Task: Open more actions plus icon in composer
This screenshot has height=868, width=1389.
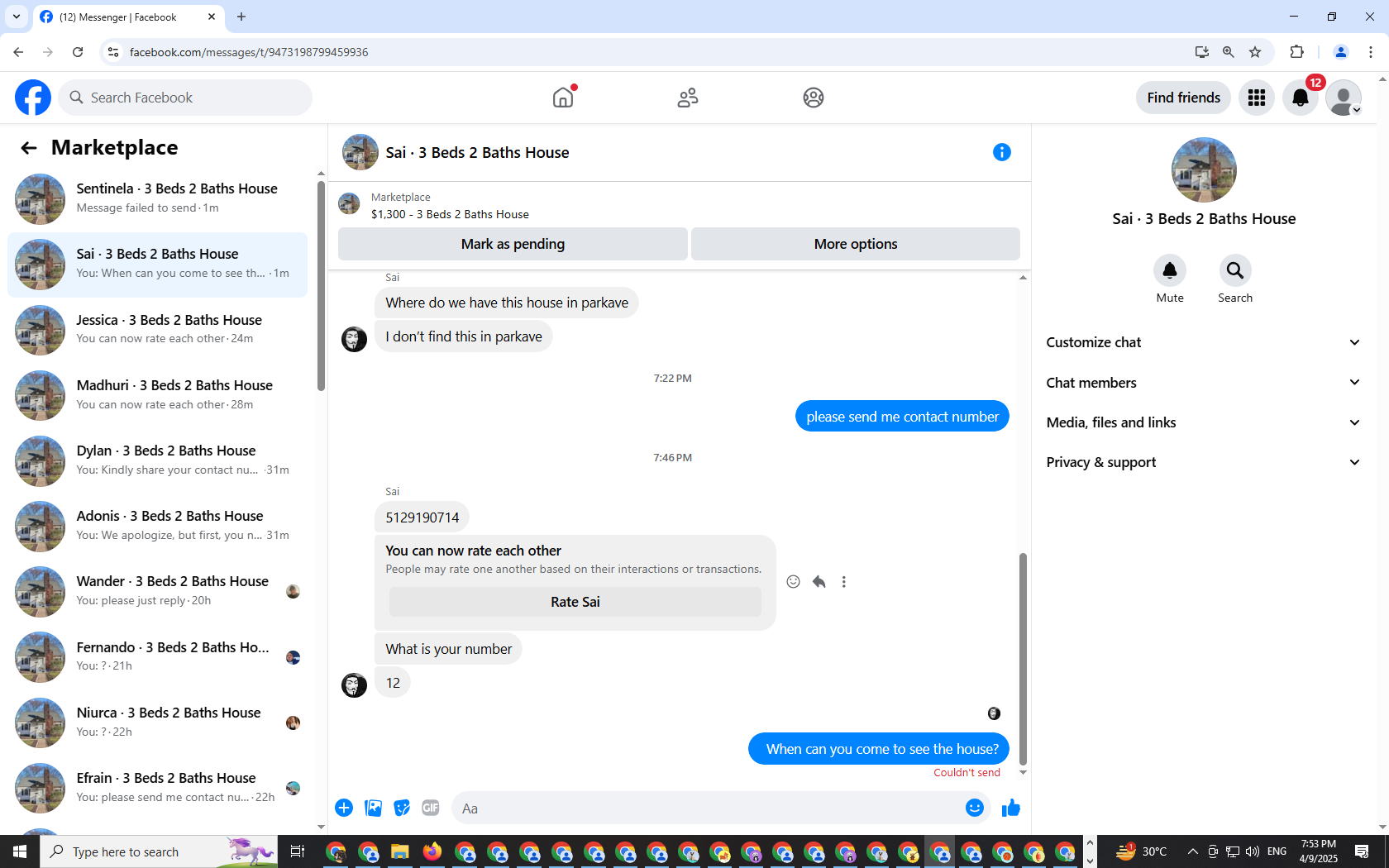Action: [344, 808]
